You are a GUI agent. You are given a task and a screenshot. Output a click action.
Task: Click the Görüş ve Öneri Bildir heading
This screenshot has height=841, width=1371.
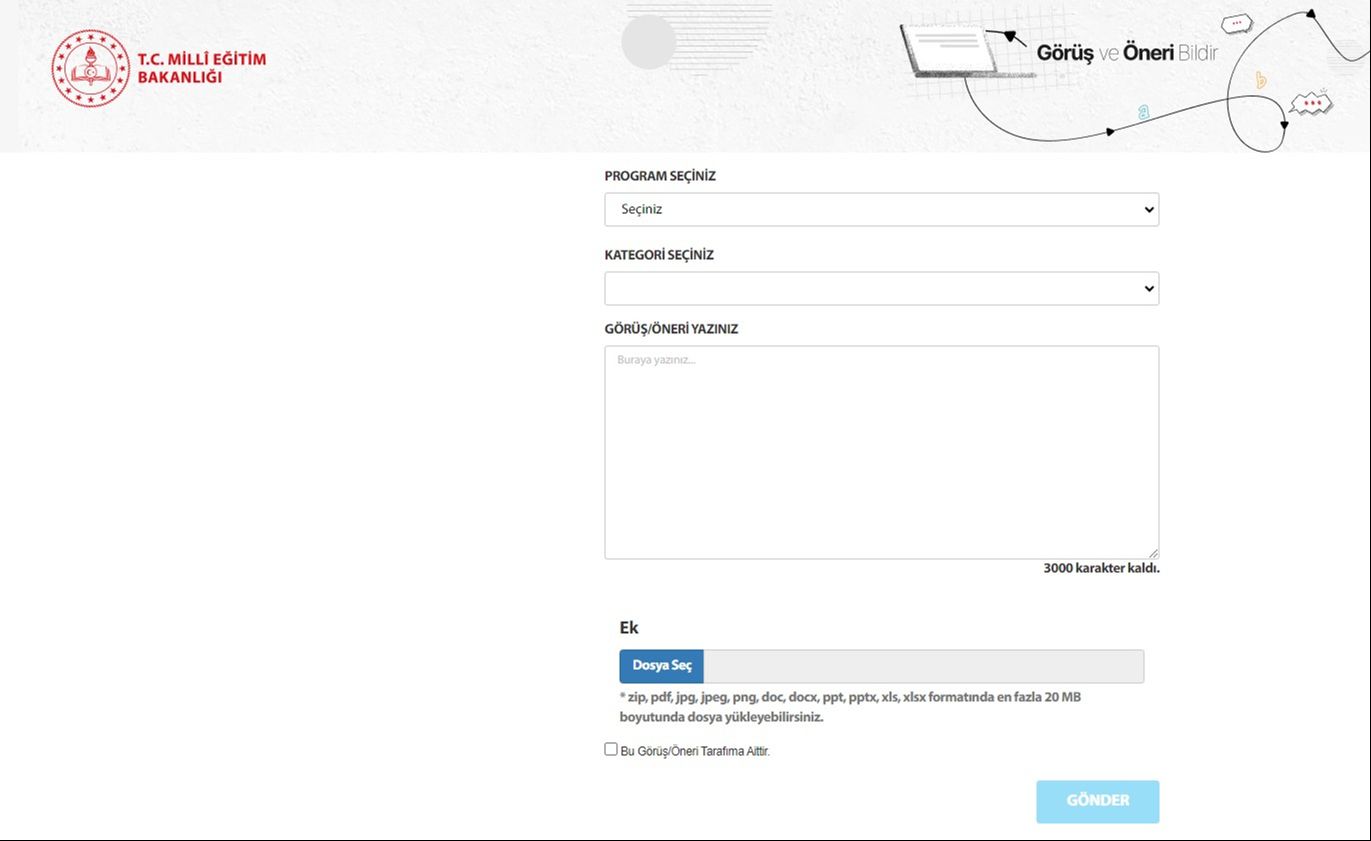point(1127,53)
